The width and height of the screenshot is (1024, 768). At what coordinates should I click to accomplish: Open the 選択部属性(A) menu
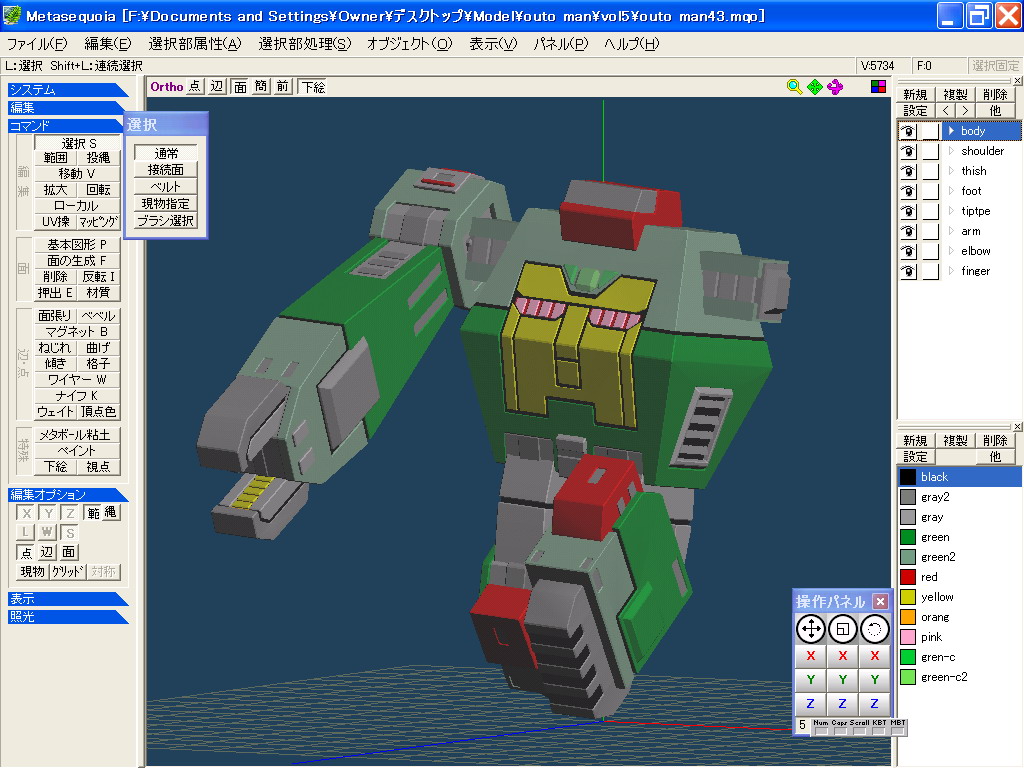click(195, 44)
